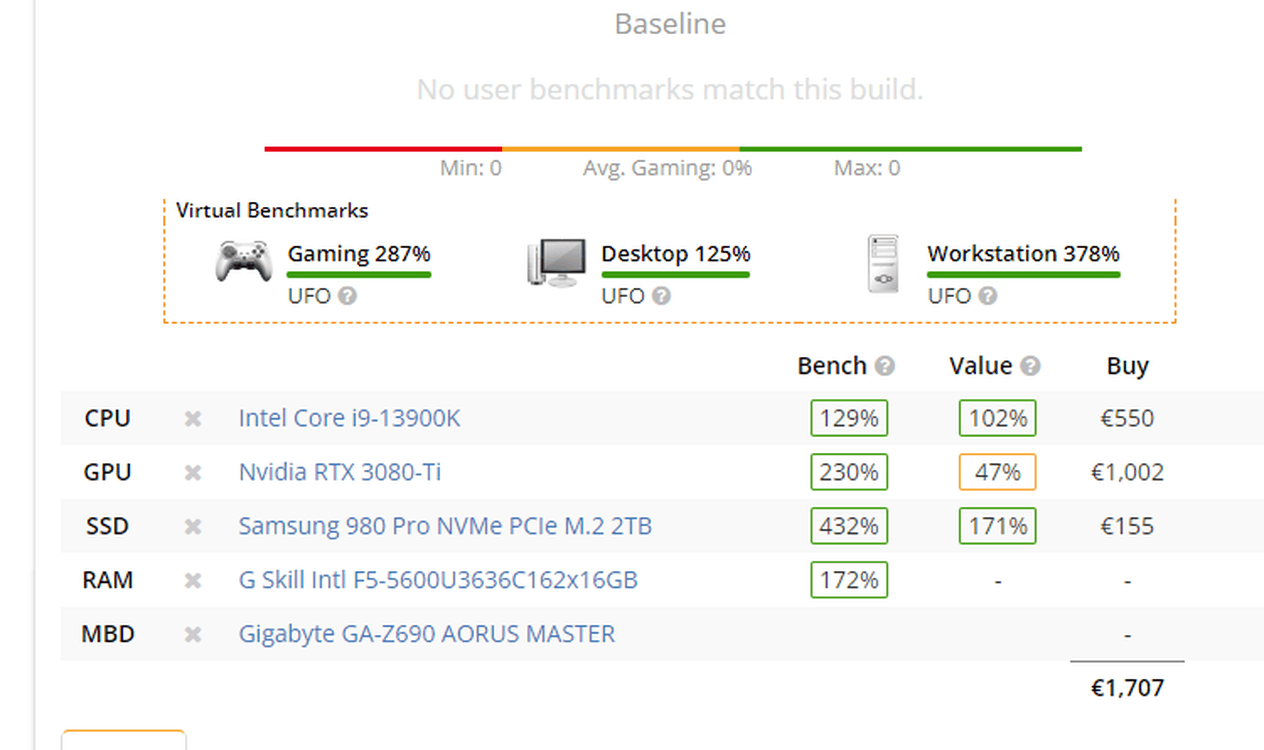Viewport: 1264px width, 750px height.
Task: Click the workstation tower icon
Action: [883, 264]
